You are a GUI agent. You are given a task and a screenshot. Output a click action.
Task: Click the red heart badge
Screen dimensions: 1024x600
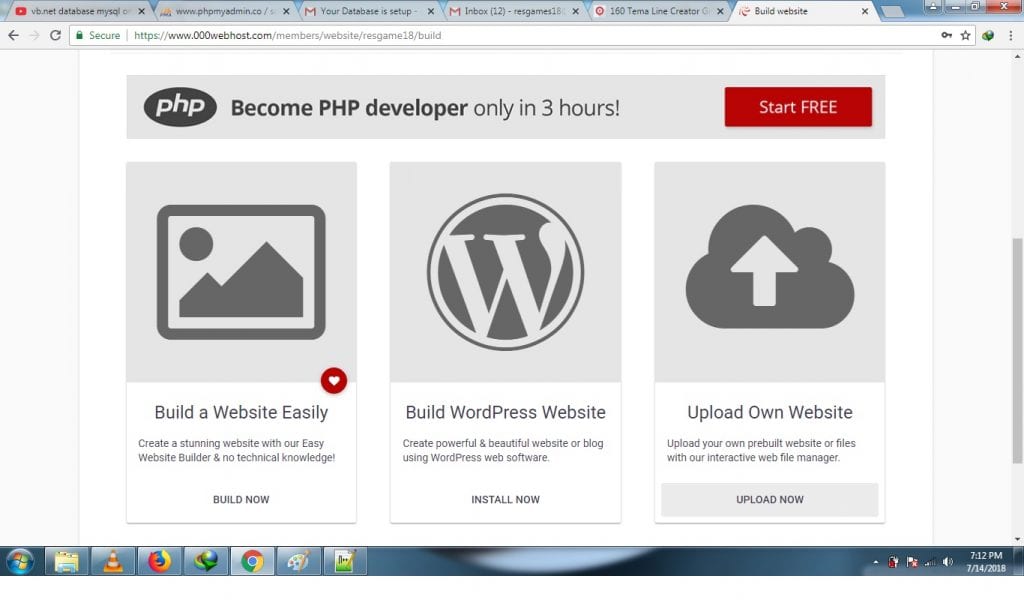[x=334, y=381]
